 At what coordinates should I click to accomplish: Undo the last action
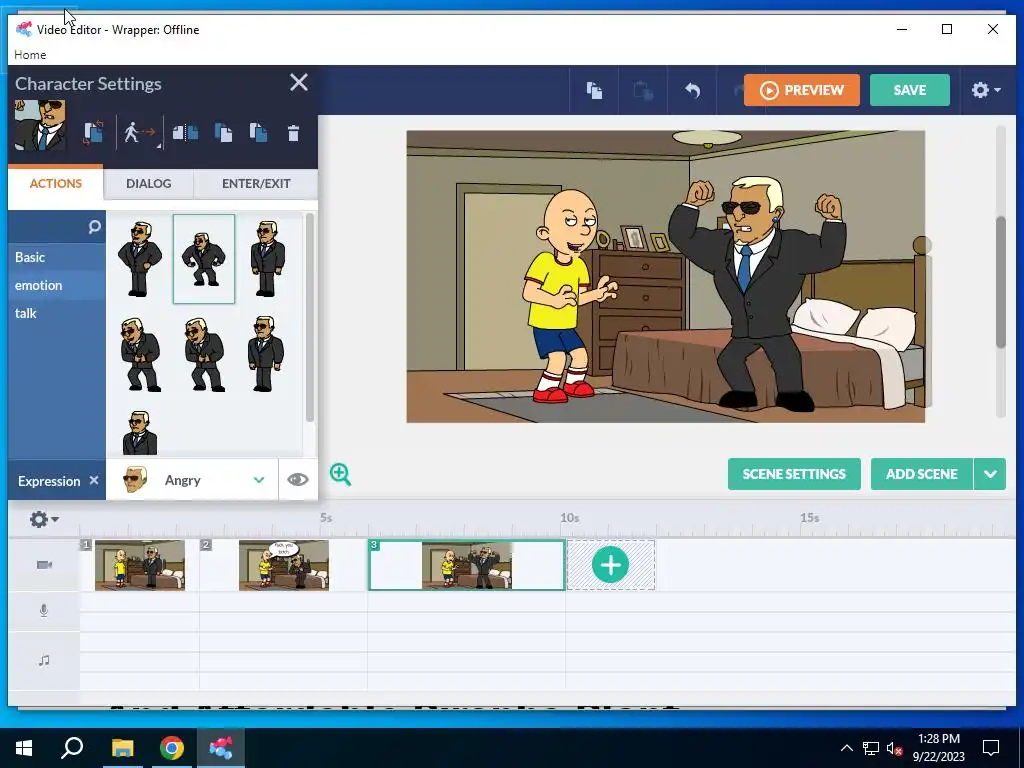pos(693,90)
